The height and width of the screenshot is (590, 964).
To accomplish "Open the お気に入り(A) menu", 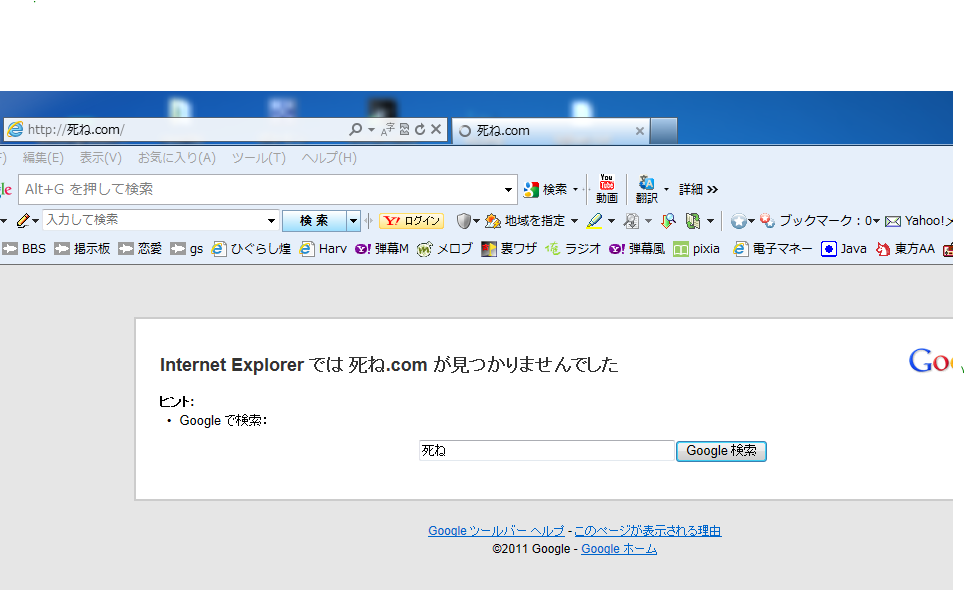I will point(176,158).
